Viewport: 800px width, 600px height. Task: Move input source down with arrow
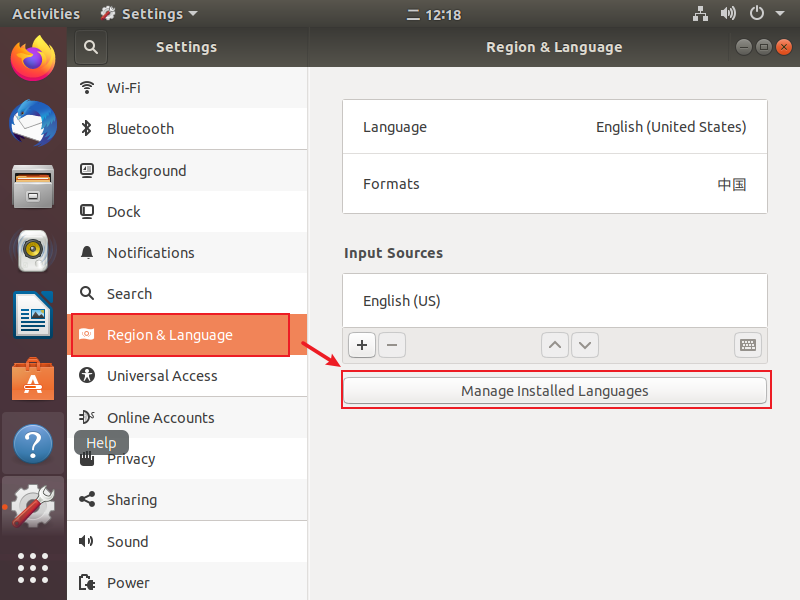585,345
